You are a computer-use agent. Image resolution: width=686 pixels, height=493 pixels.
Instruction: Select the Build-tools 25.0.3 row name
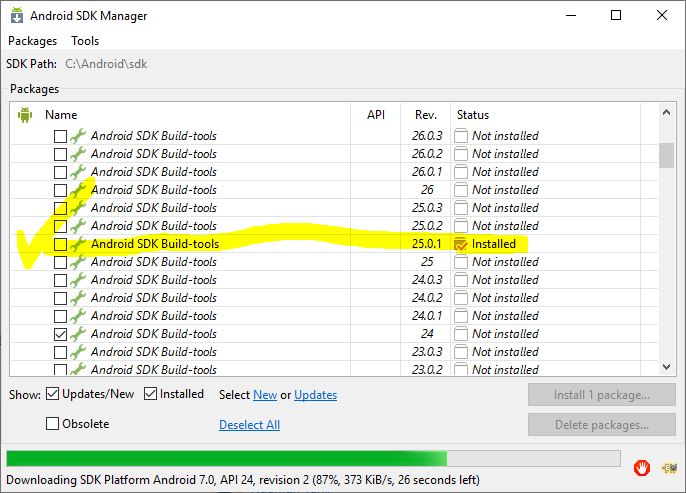pos(154,208)
